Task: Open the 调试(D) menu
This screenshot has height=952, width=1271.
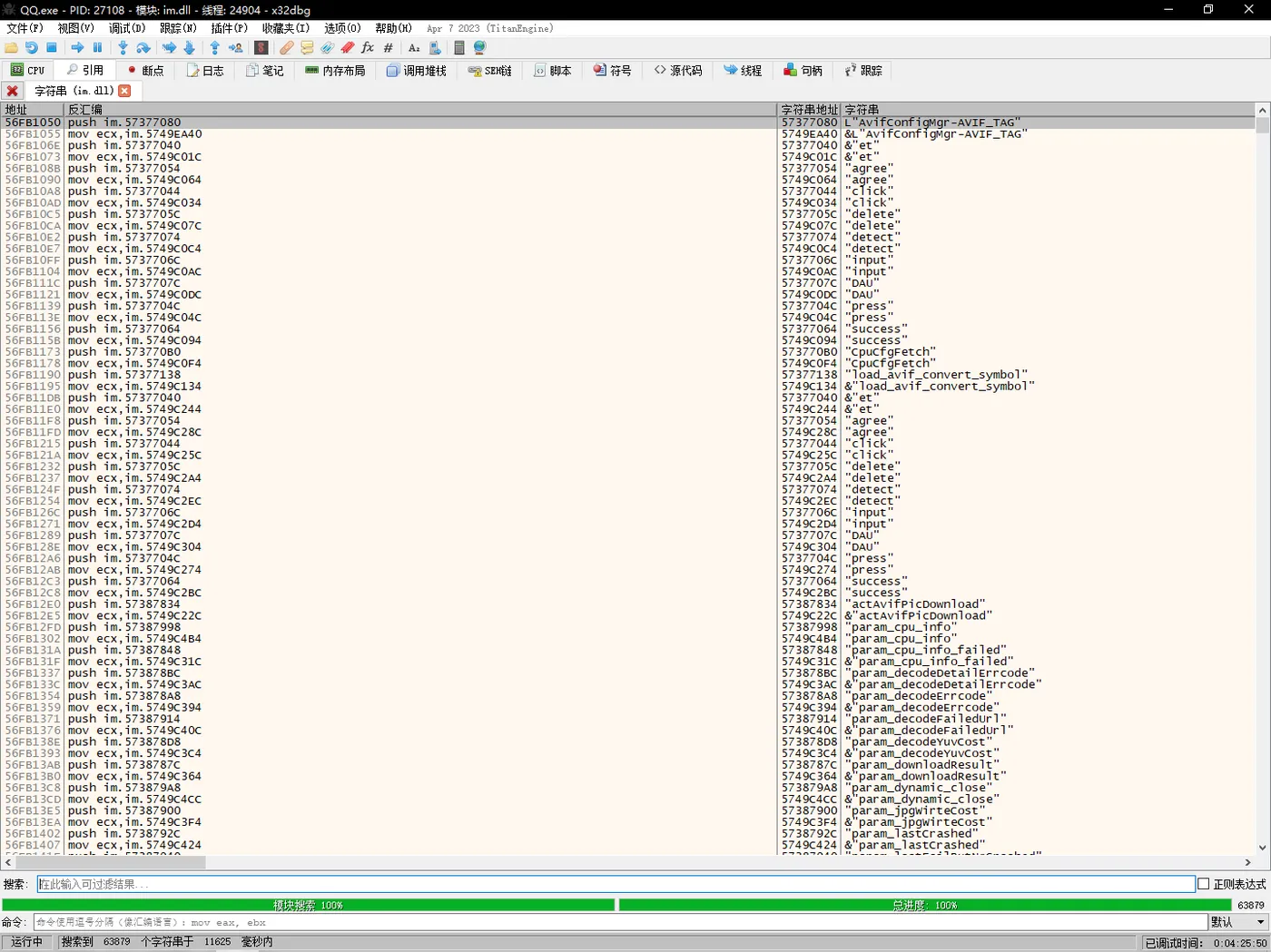Action: pyautogui.click(x=127, y=28)
